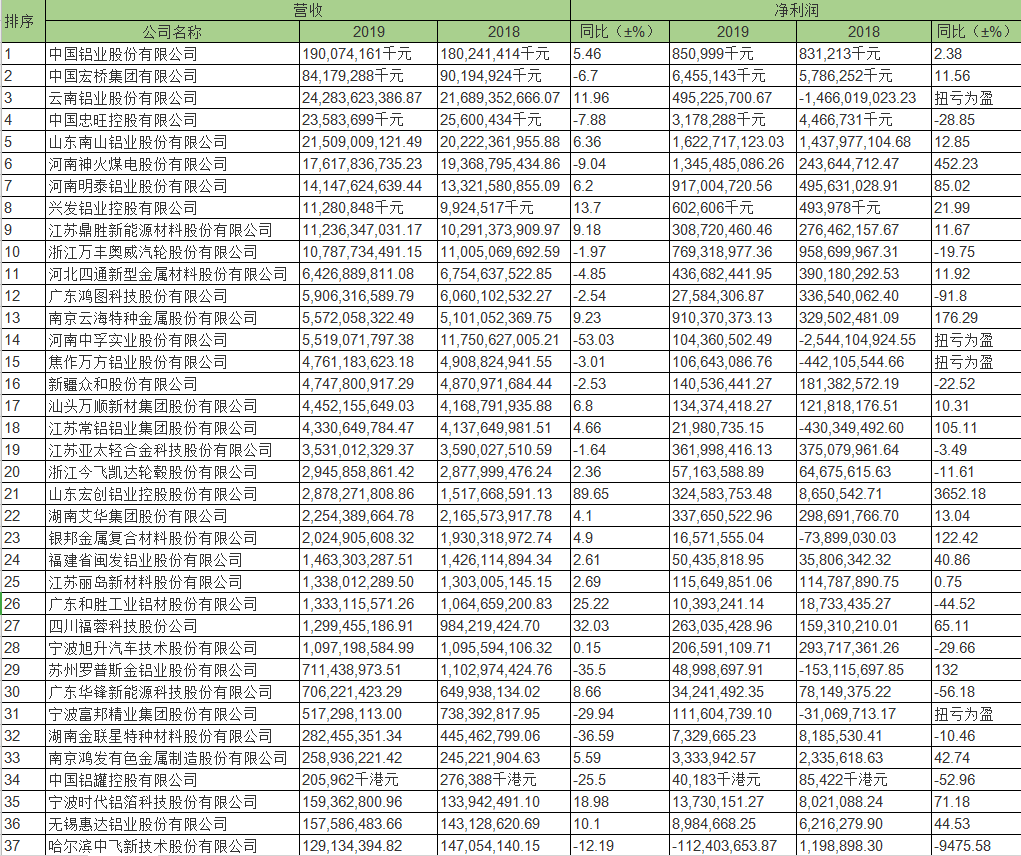Click 山东南山铝业股份有限公司 company cell
The image size is (1021, 856).
173,142
